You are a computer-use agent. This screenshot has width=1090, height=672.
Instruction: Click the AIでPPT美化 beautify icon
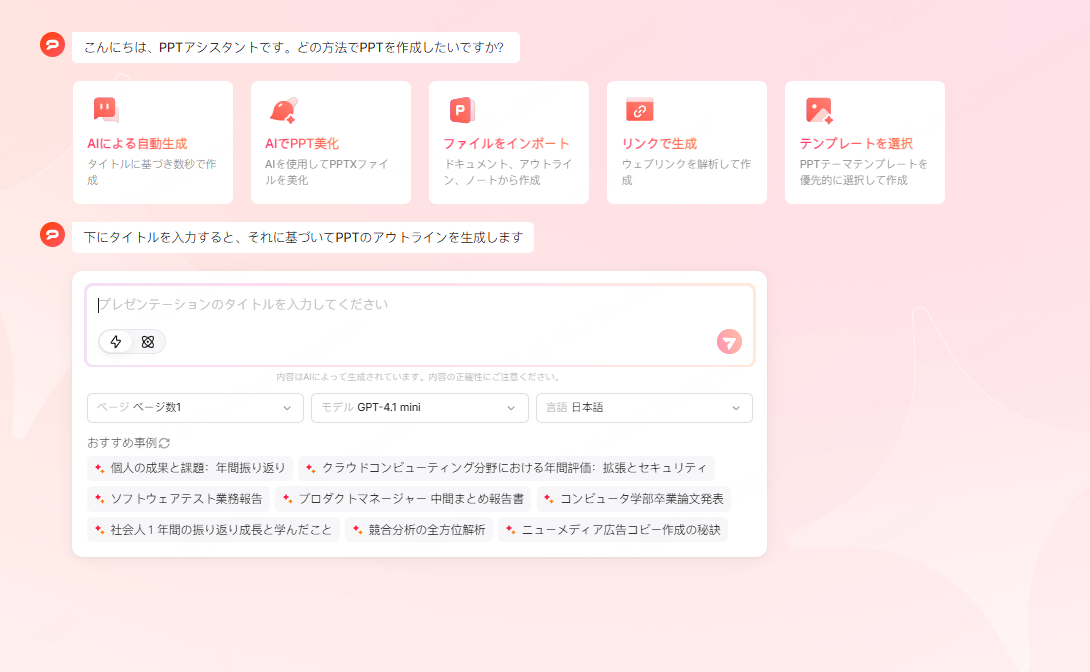pos(282,109)
